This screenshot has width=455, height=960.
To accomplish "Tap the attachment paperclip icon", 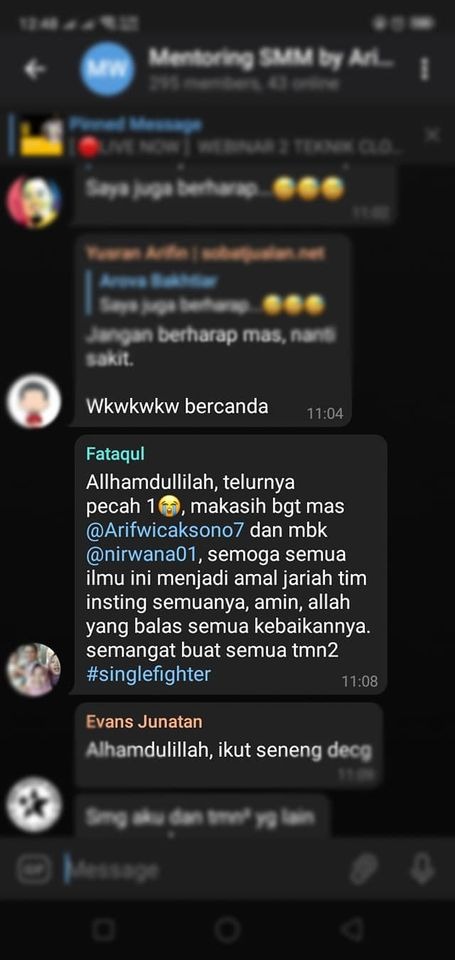I will click(x=363, y=869).
